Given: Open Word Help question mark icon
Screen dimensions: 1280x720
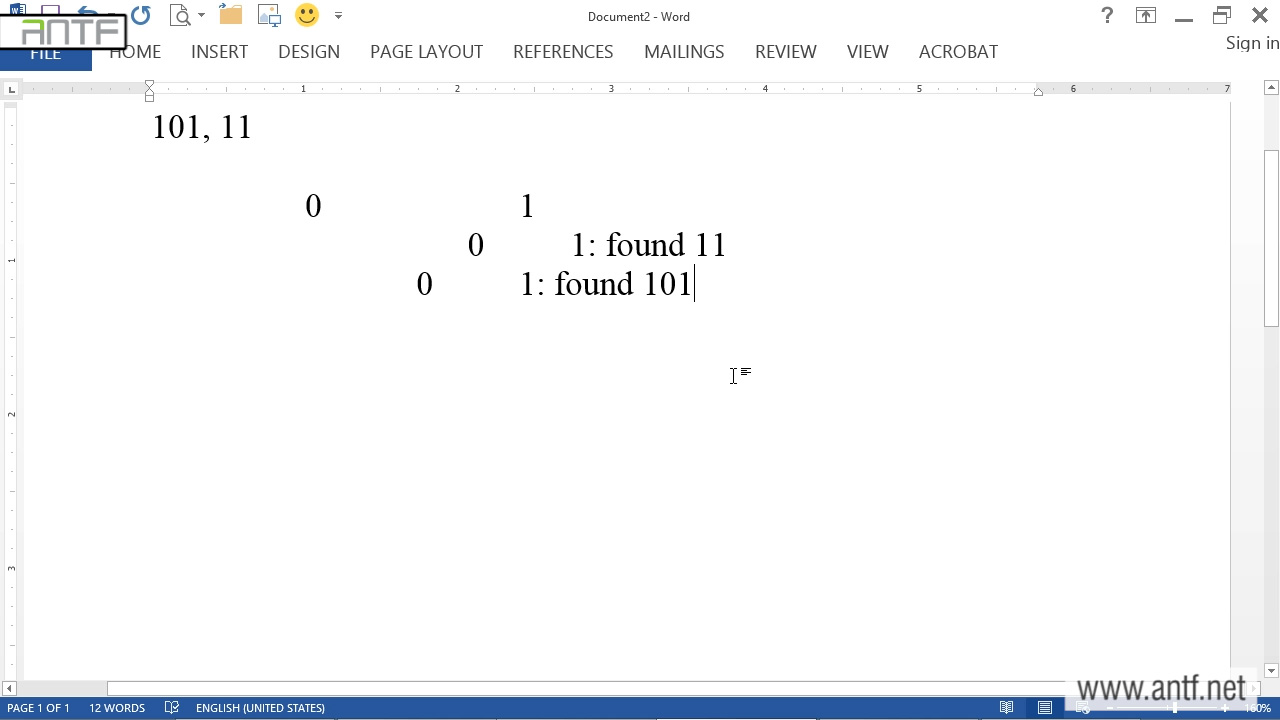Looking at the screenshot, I should pyautogui.click(x=1107, y=16).
